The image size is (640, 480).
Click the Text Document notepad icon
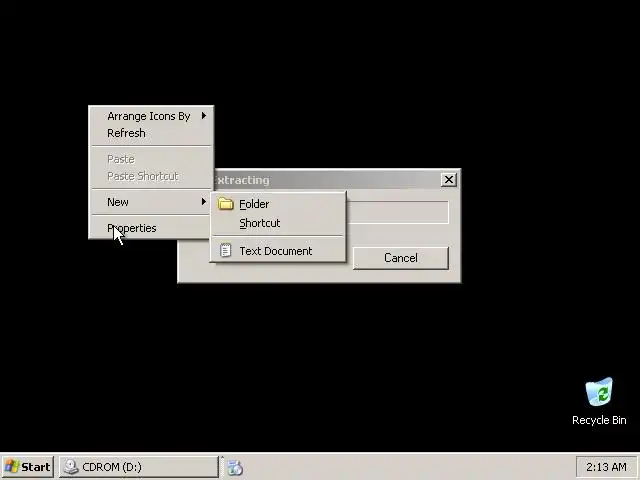(225, 250)
